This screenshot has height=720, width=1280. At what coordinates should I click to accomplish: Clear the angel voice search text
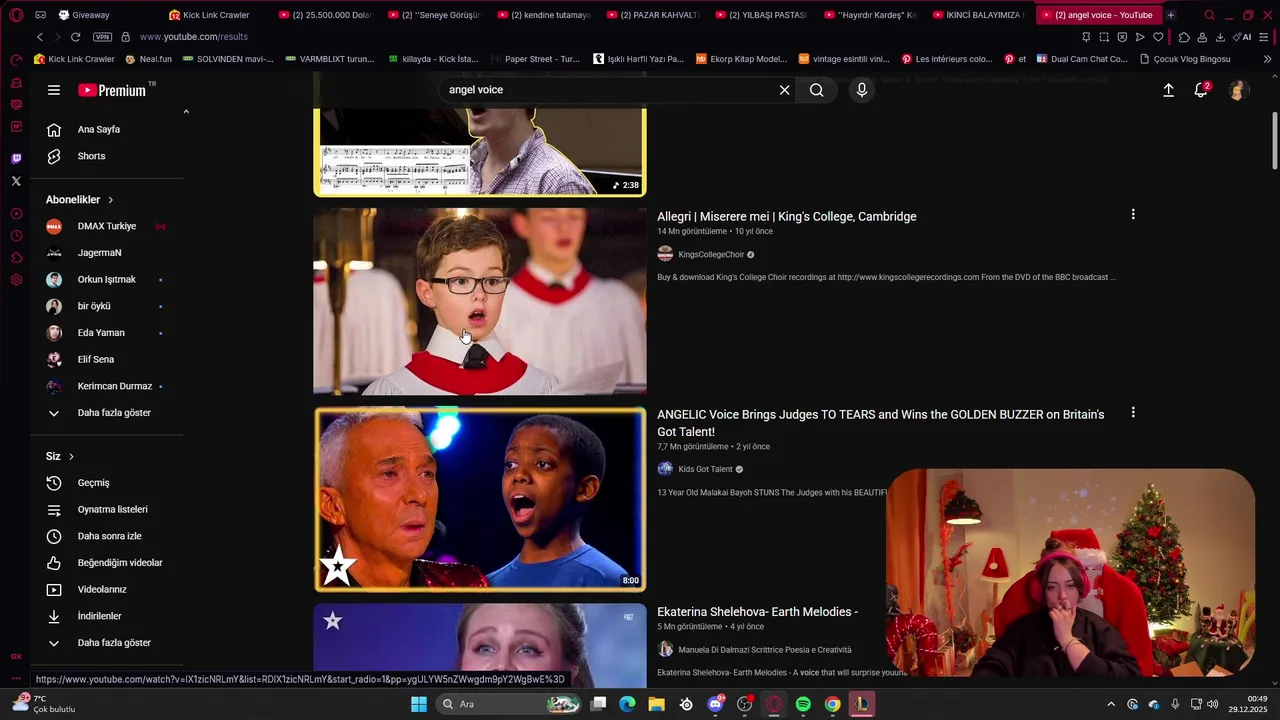[785, 90]
